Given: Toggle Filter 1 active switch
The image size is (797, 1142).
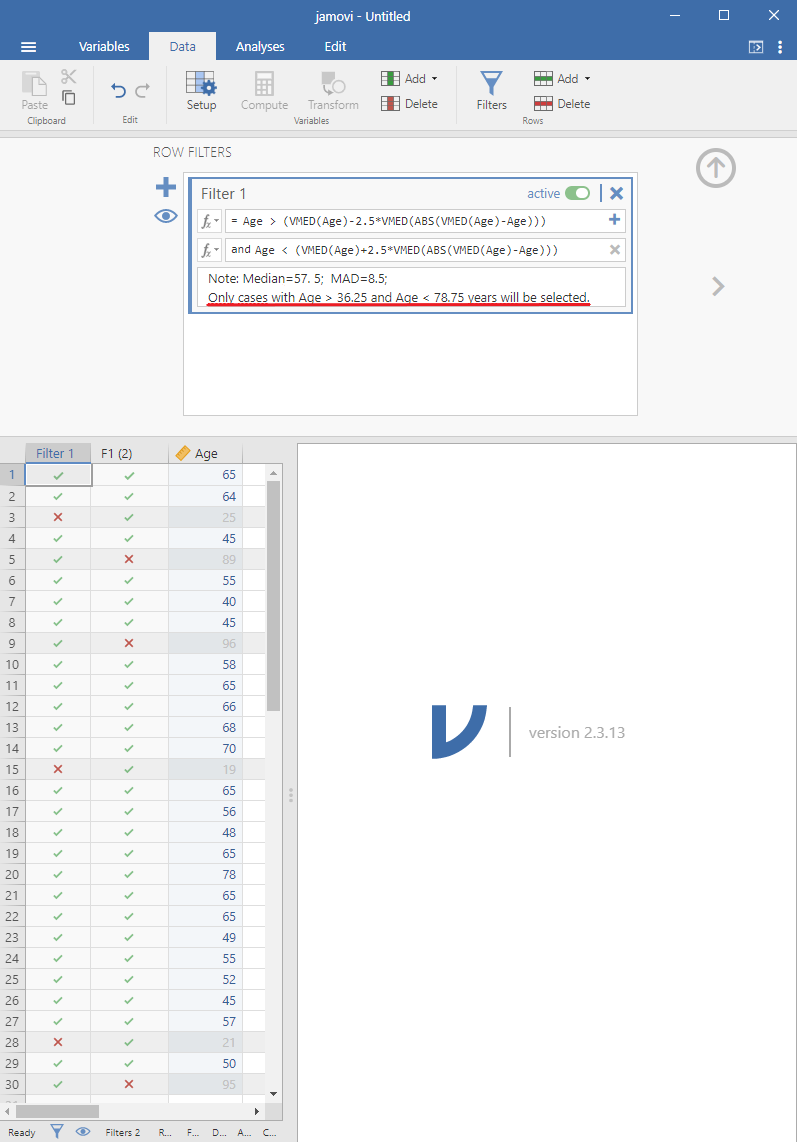Looking at the screenshot, I should [577, 194].
